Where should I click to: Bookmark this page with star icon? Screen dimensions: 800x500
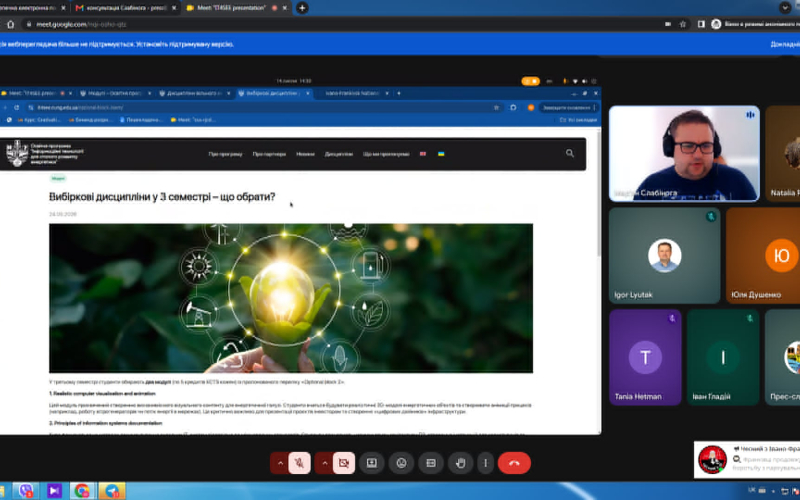tap(683, 24)
